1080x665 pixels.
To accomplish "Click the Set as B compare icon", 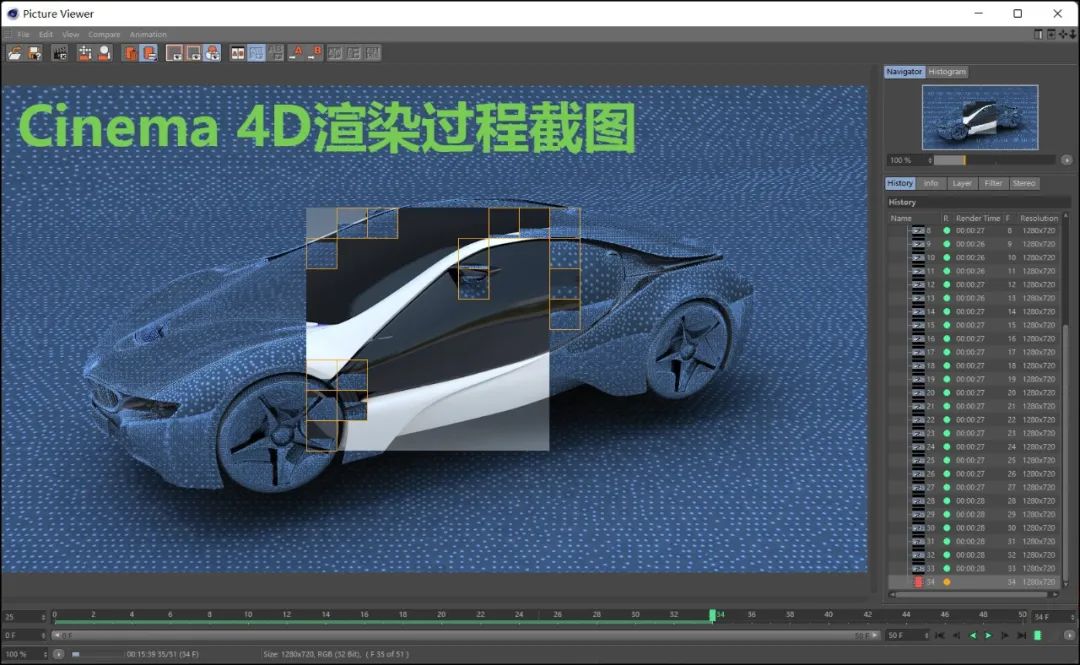I will click(315, 53).
